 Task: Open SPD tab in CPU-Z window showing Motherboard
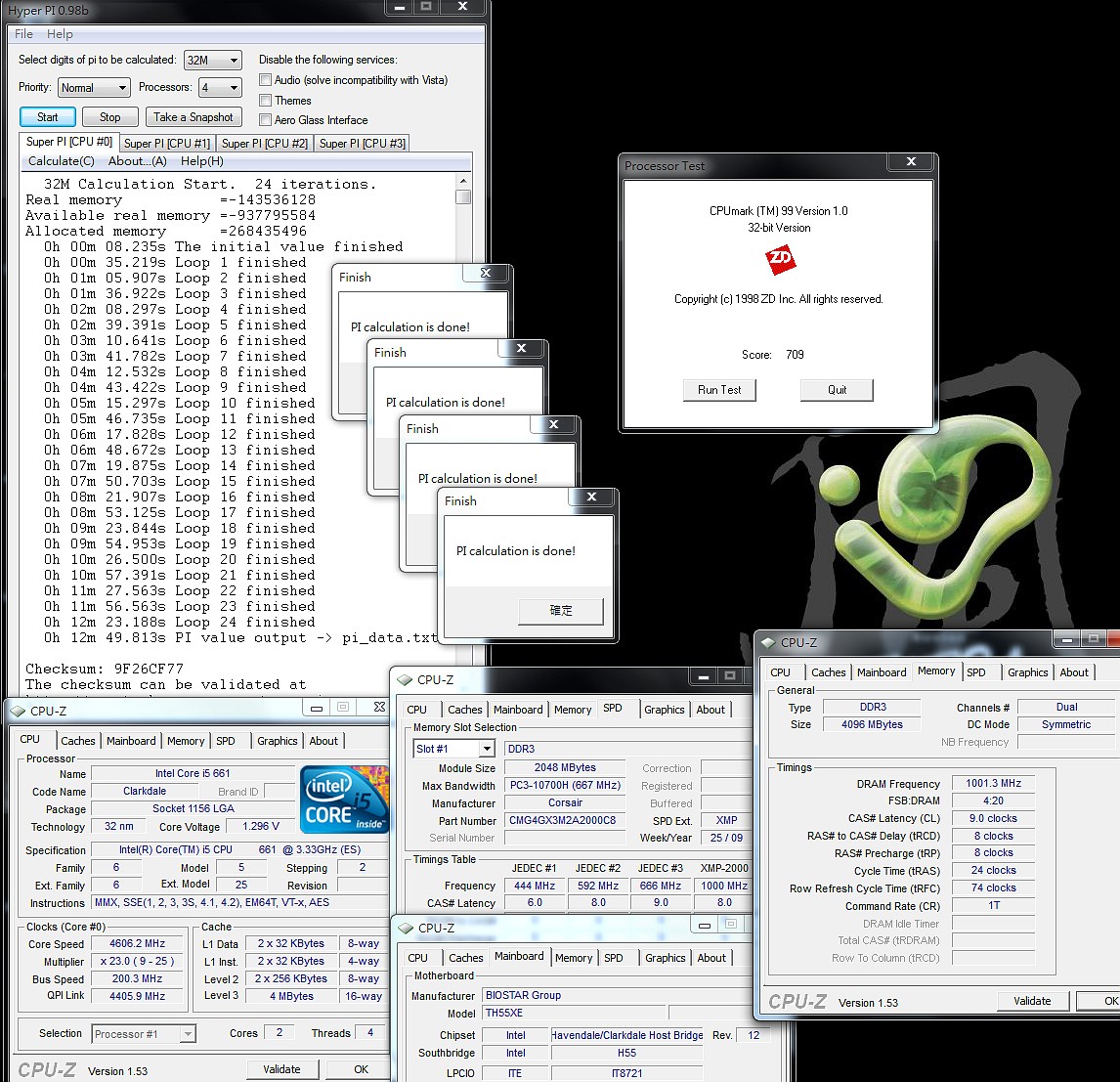(614, 958)
